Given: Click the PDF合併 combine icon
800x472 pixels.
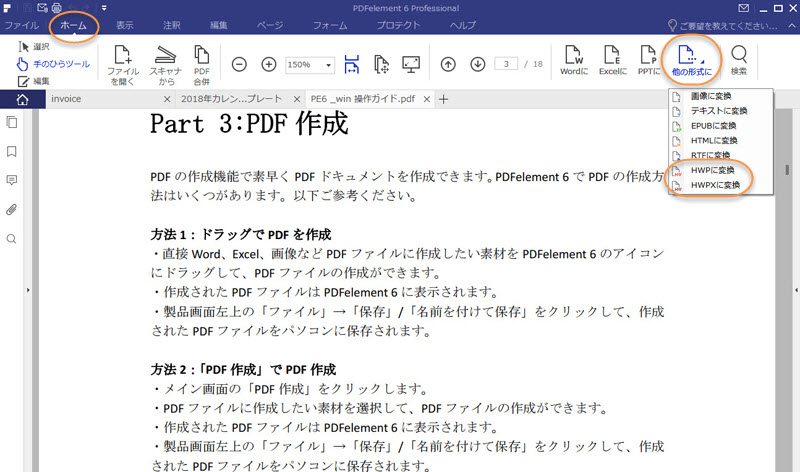Looking at the screenshot, I should coord(202,65).
